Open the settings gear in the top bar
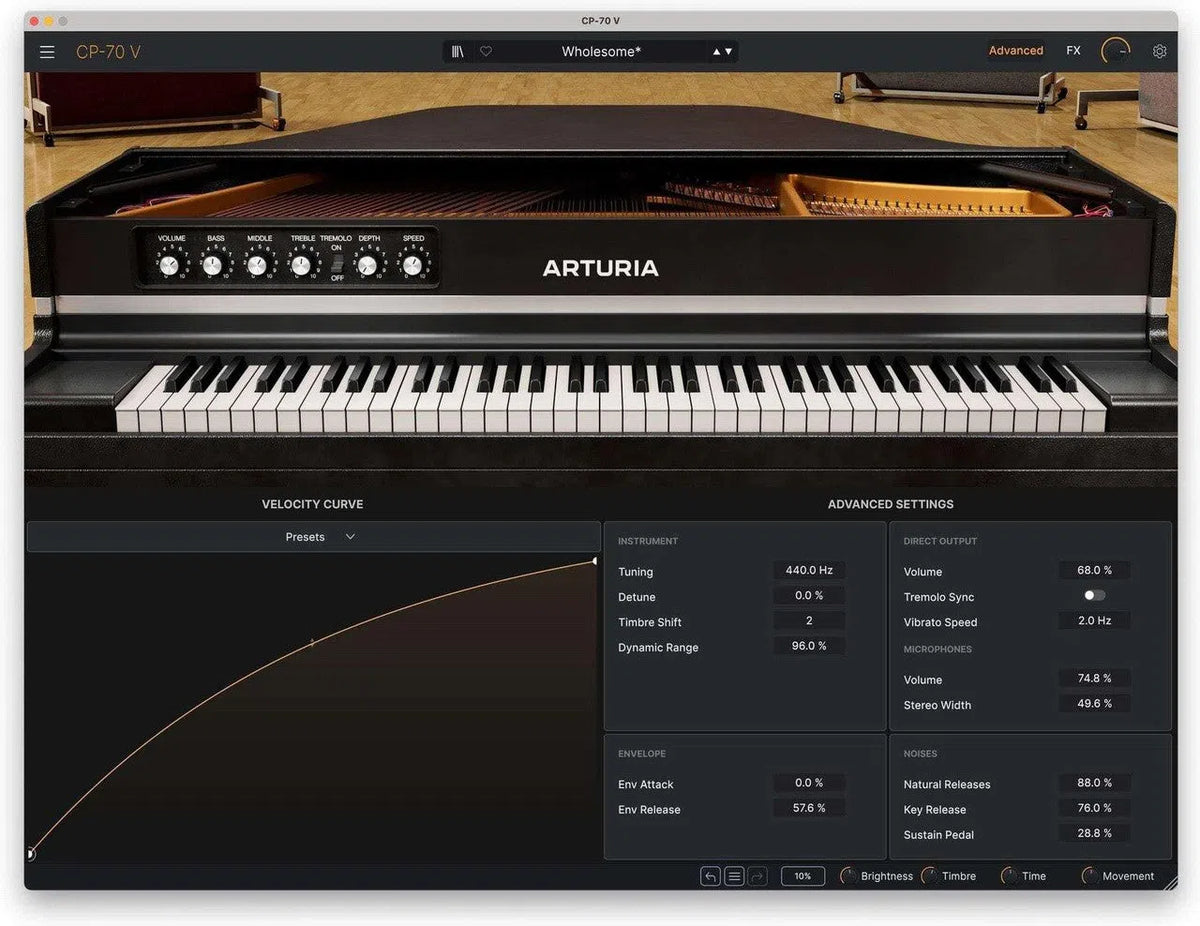The width and height of the screenshot is (1200, 926). pyautogui.click(x=1159, y=50)
